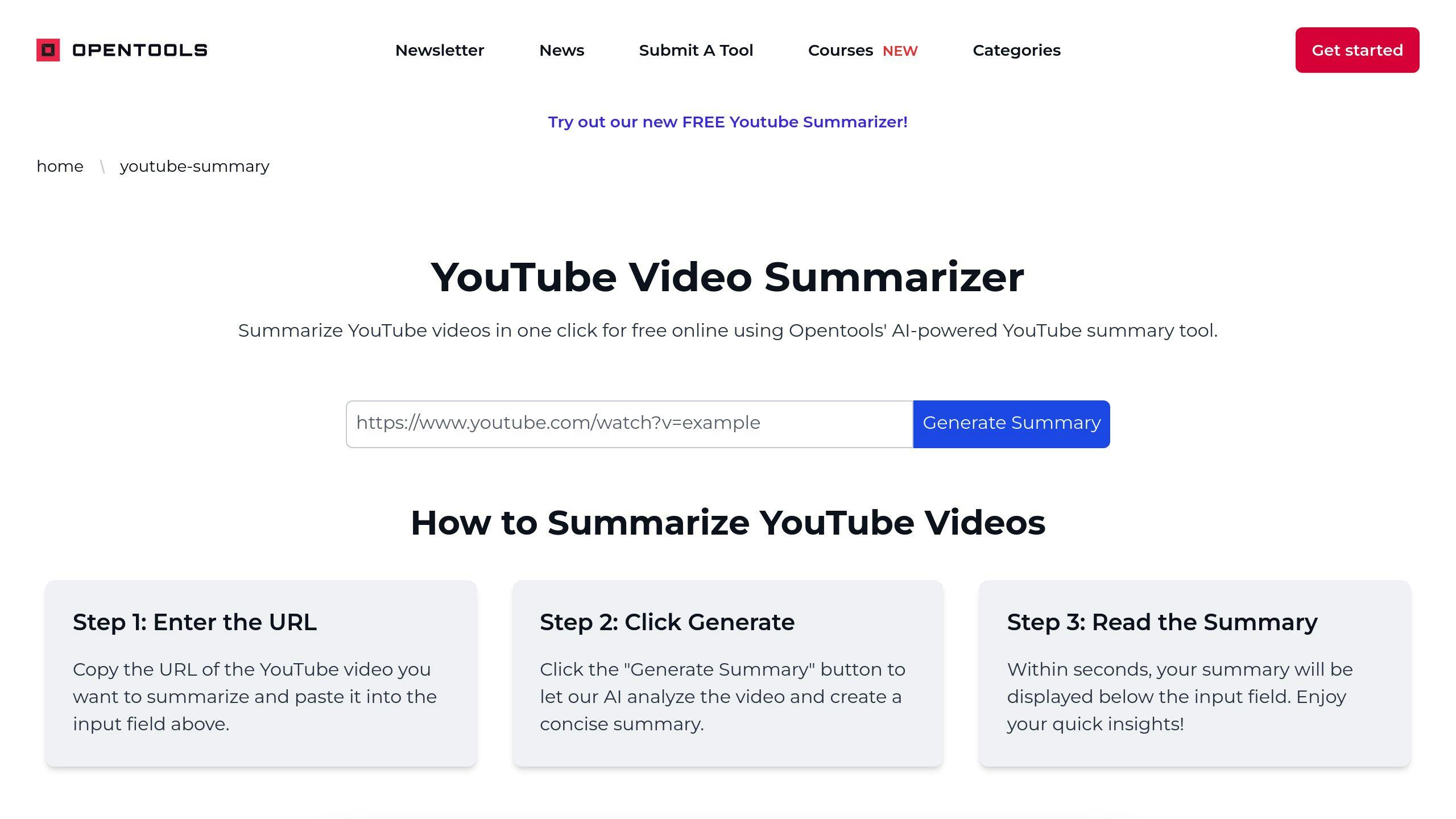Click the free YouTube Summarizer link
1456x819 pixels.
click(727, 122)
